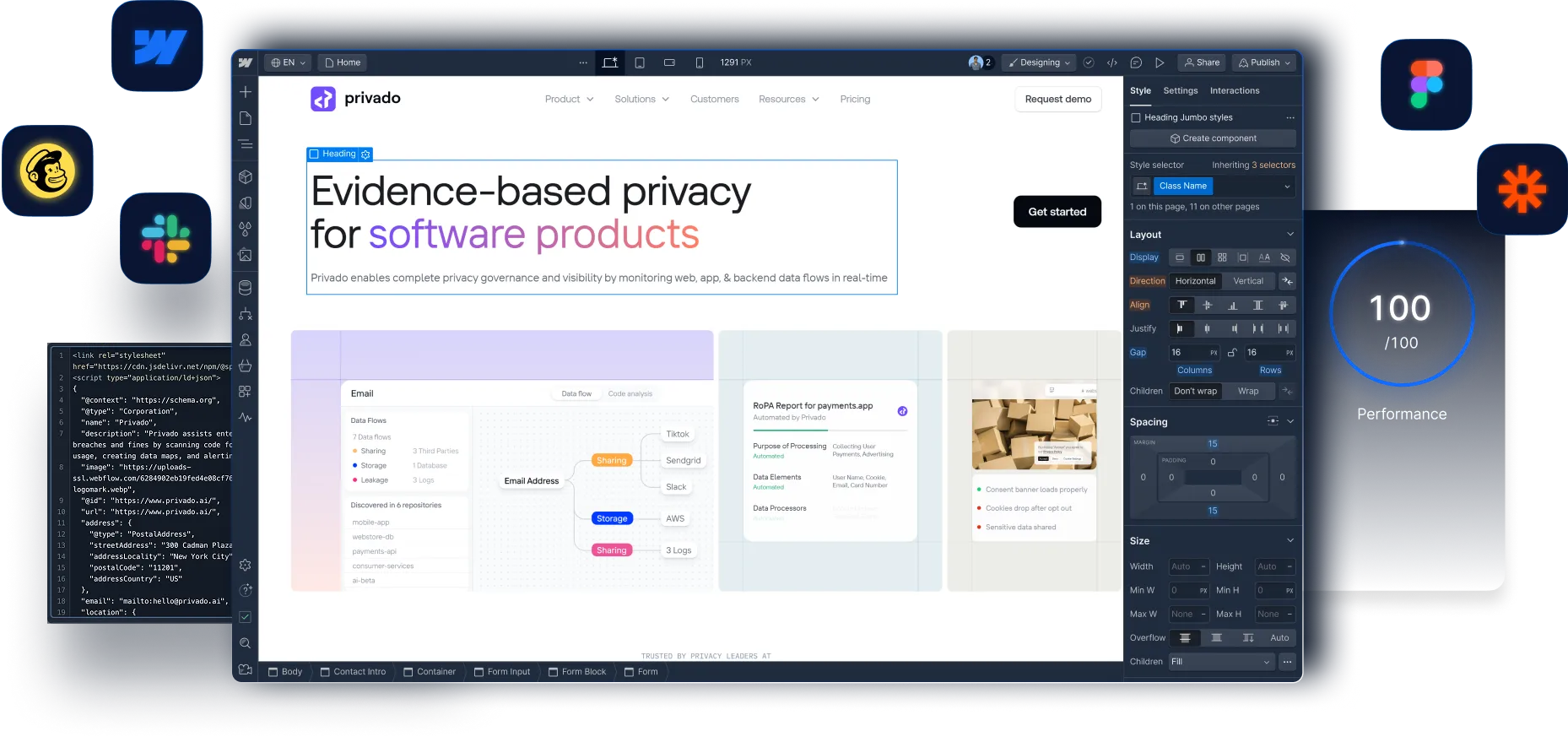Viewport: 1568px width, 742px height.
Task: Open the Help question mark icon in the sidebar
Action: tap(246, 590)
